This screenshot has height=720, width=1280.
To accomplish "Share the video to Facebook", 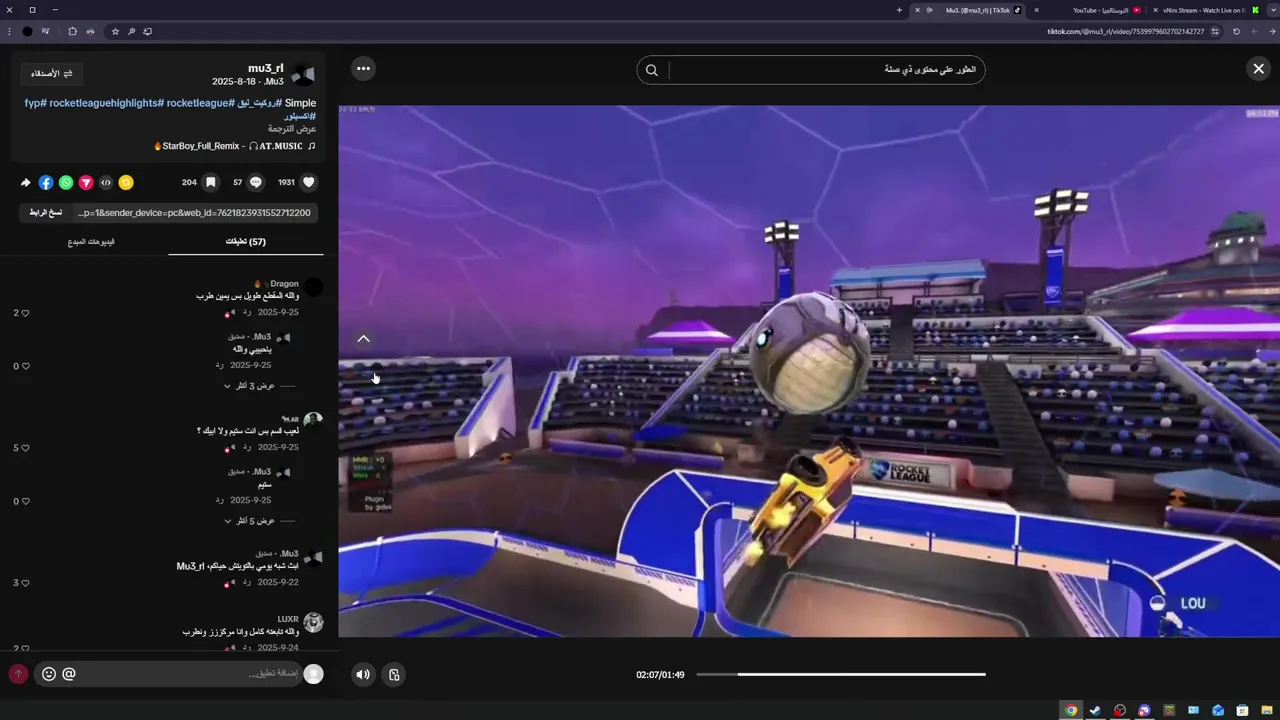I will point(46,182).
